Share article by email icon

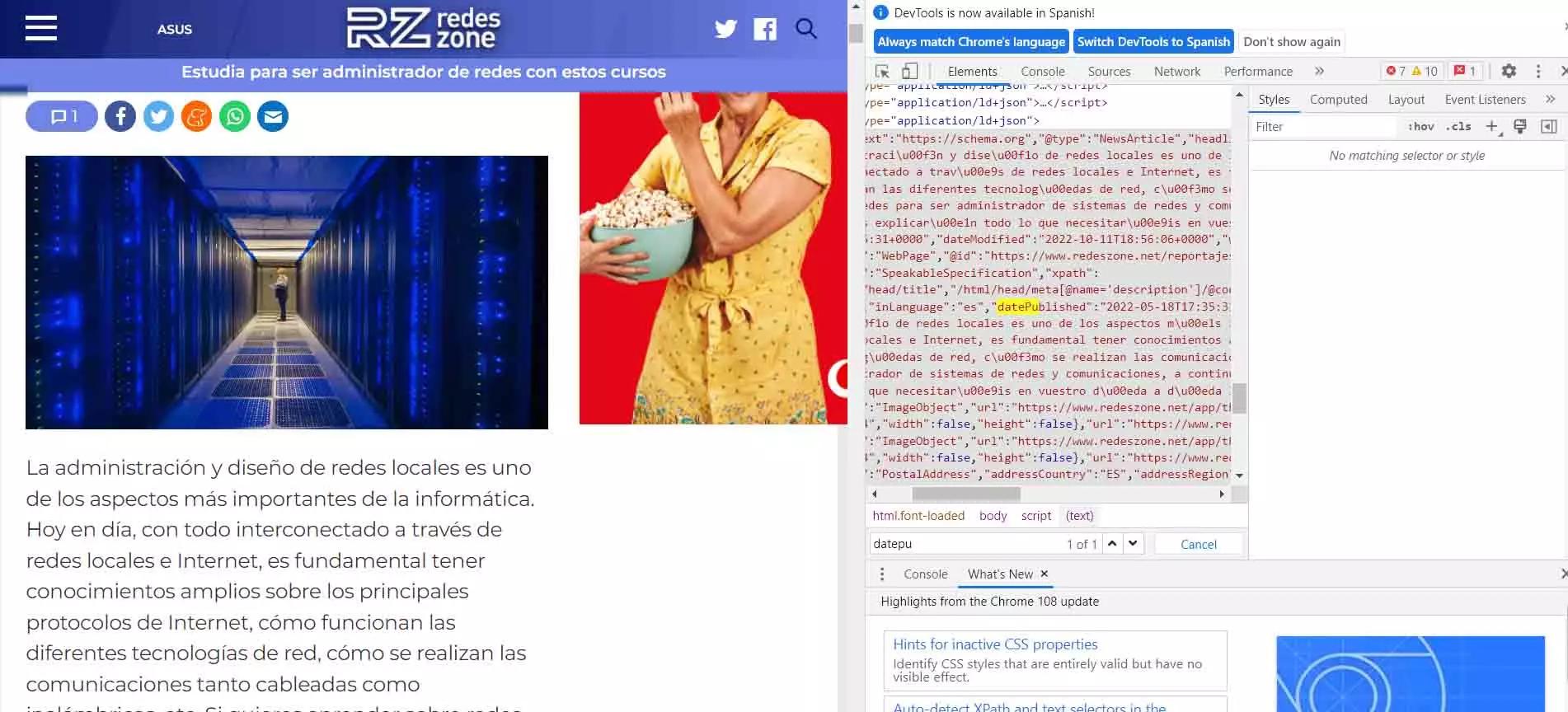273,116
